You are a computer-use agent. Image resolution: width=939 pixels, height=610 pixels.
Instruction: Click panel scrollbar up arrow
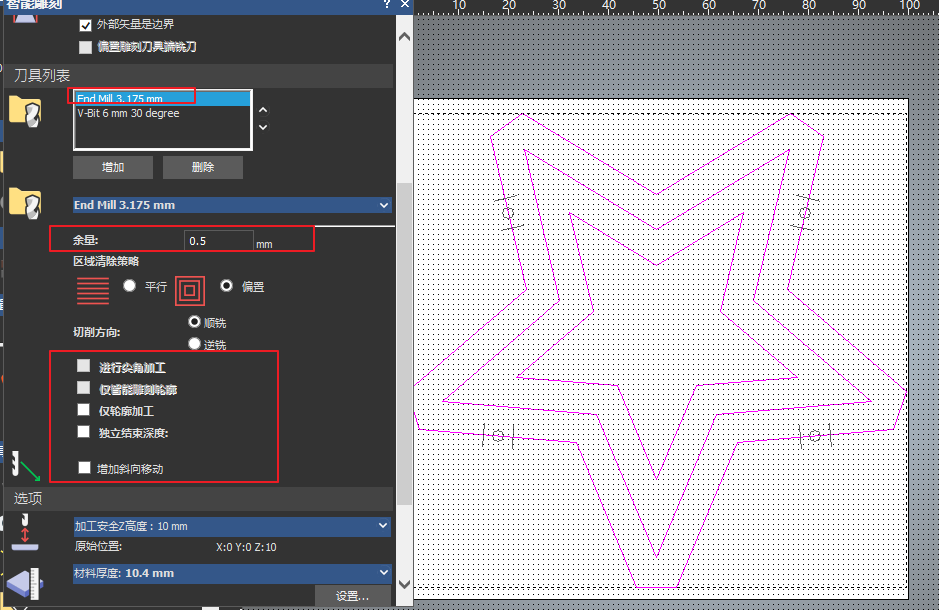pos(405,37)
